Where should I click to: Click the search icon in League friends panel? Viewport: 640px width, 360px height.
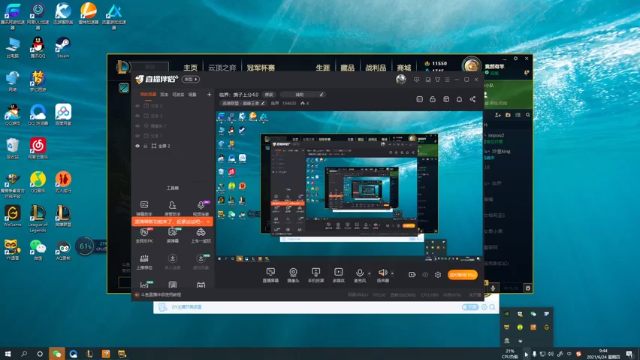tap(528, 116)
